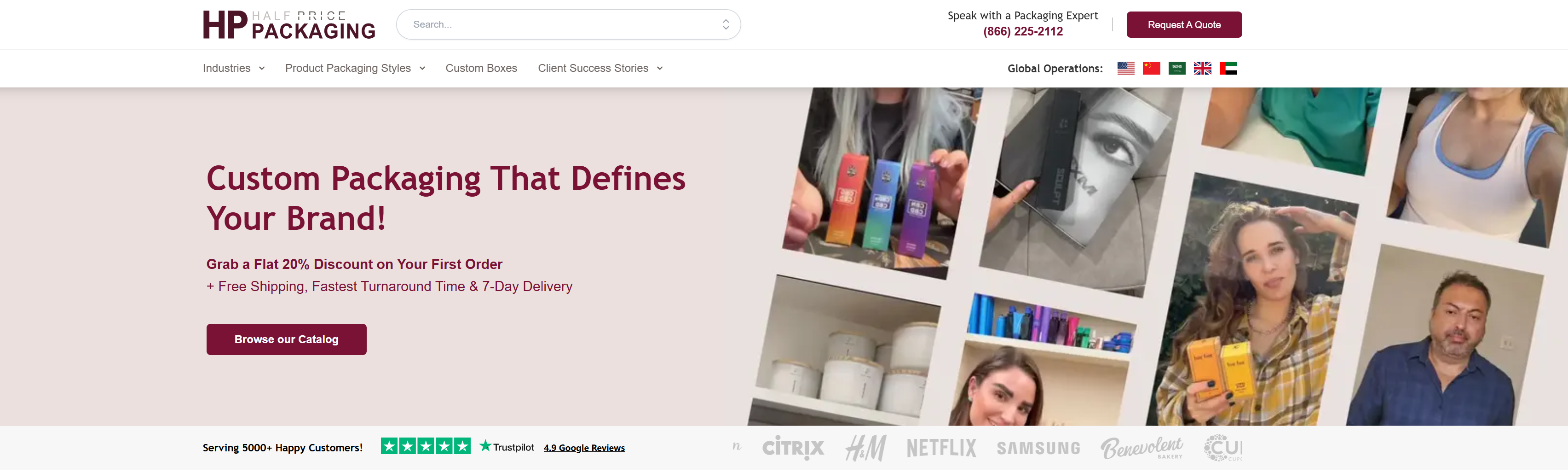This screenshot has height=473, width=1568.
Task: Click the 'Custom Packaging That Defines' headline
Action: [446, 198]
